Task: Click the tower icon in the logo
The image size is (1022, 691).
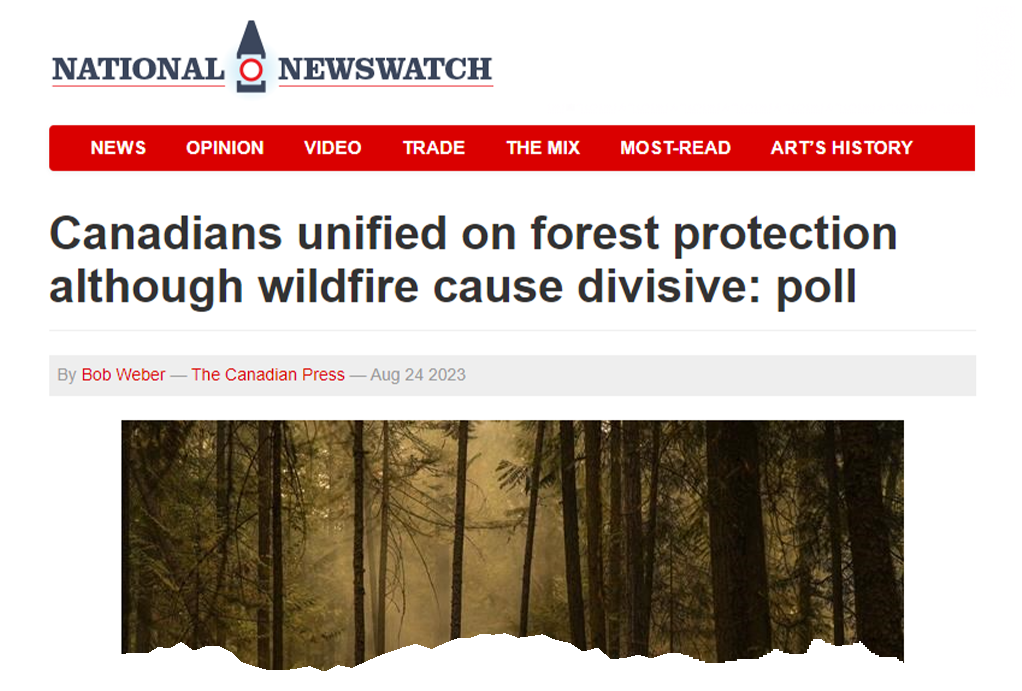Action: pos(251,57)
